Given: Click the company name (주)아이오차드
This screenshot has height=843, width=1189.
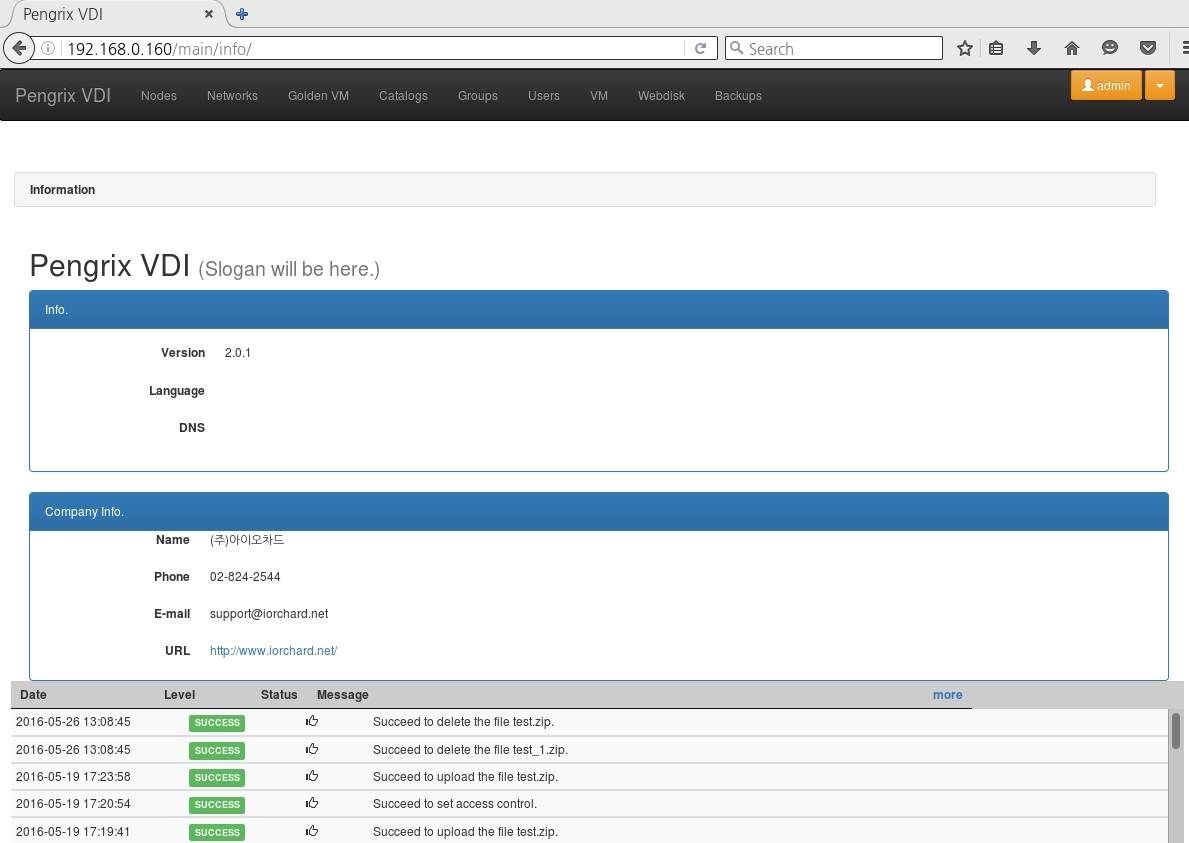Looking at the screenshot, I should (x=246, y=540).
